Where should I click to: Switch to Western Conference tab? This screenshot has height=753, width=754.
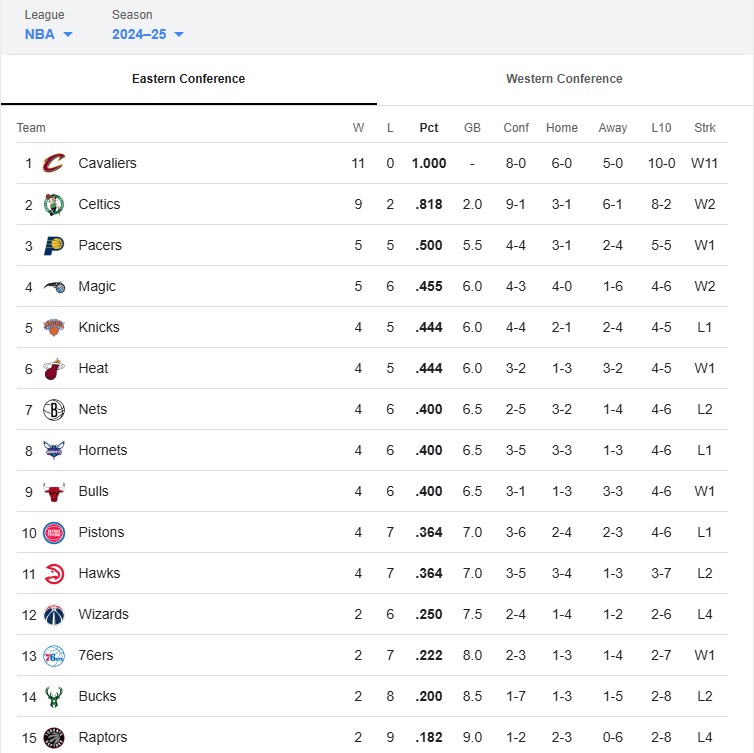click(x=564, y=79)
